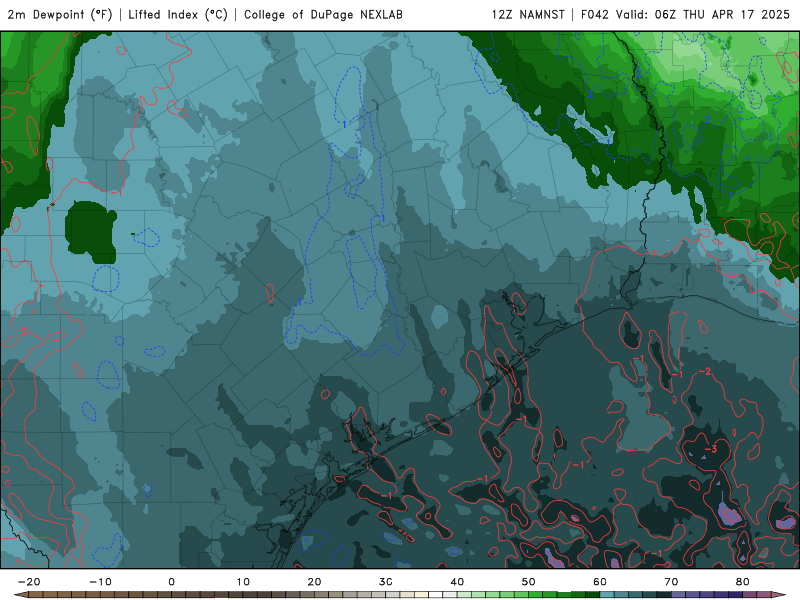Click the "F042" forecast hour text
The width and height of the screenshot is (800, 600).
point(595,15)
